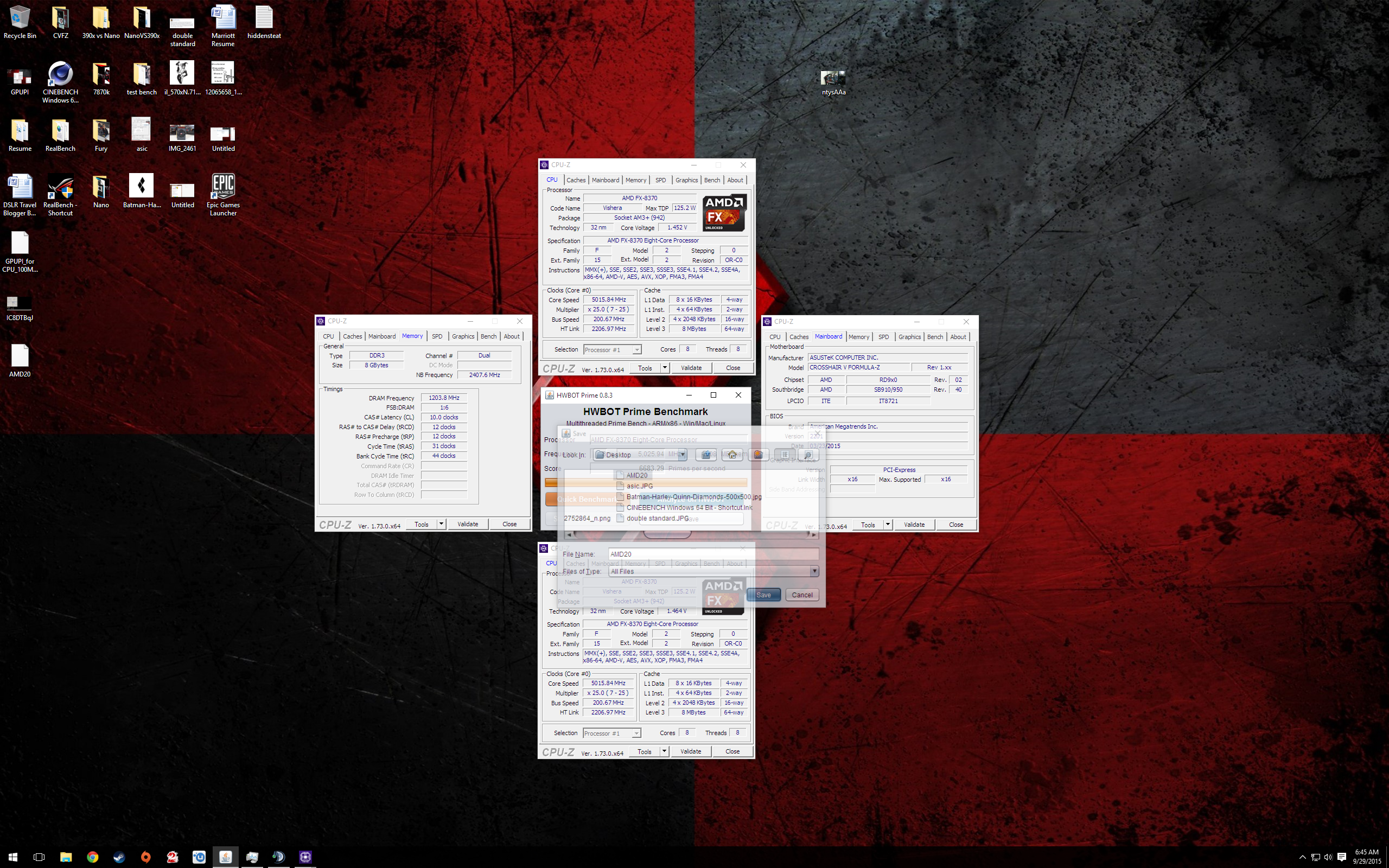Select CINEBENCH Windows 64 Bit shortcut file
Viewport: 1389px width, 868px height.
684,507
